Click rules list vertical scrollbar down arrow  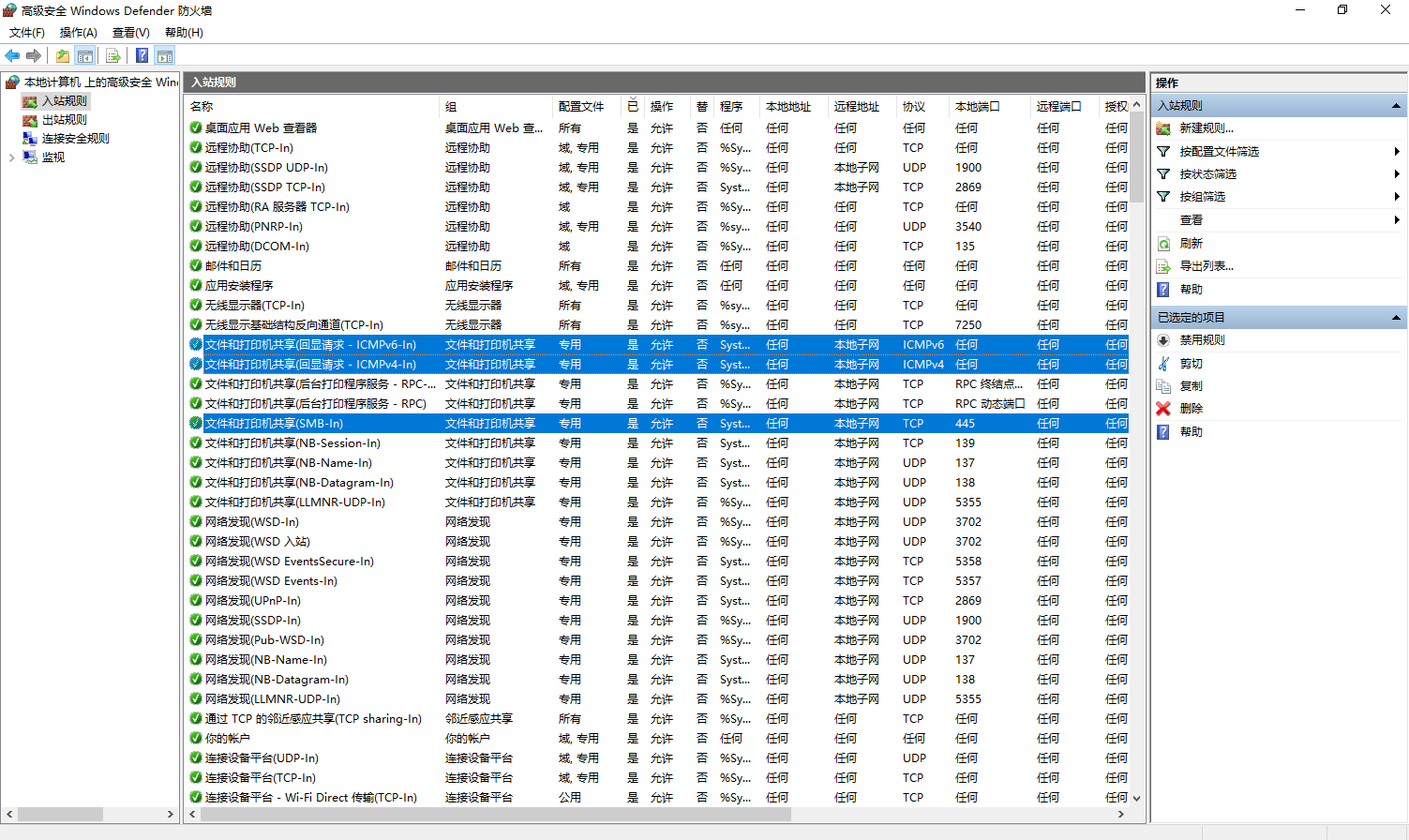(1137, 799)
